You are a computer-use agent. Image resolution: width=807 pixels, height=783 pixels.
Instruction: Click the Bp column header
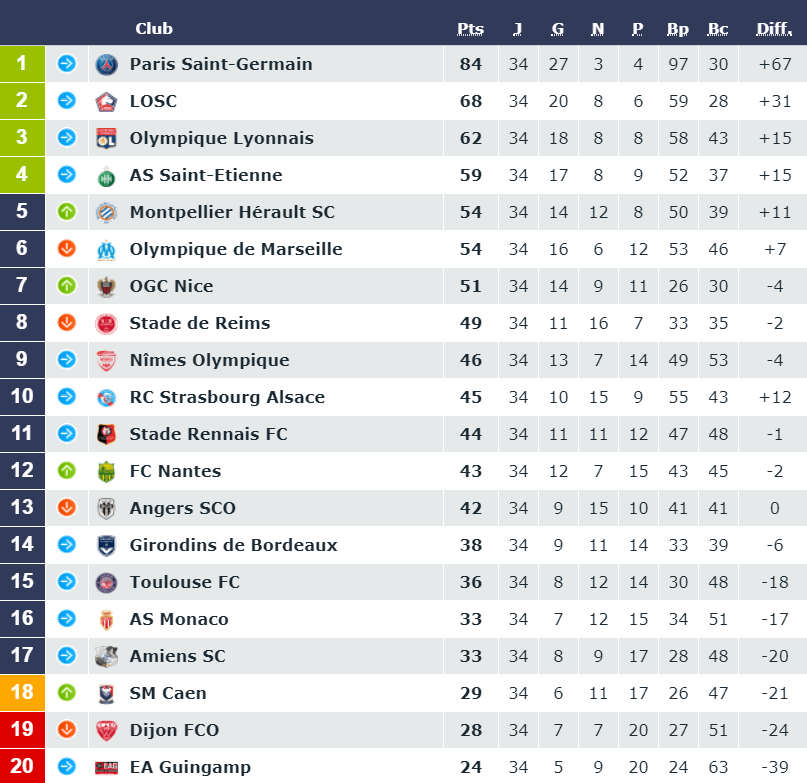pos(678,29)
